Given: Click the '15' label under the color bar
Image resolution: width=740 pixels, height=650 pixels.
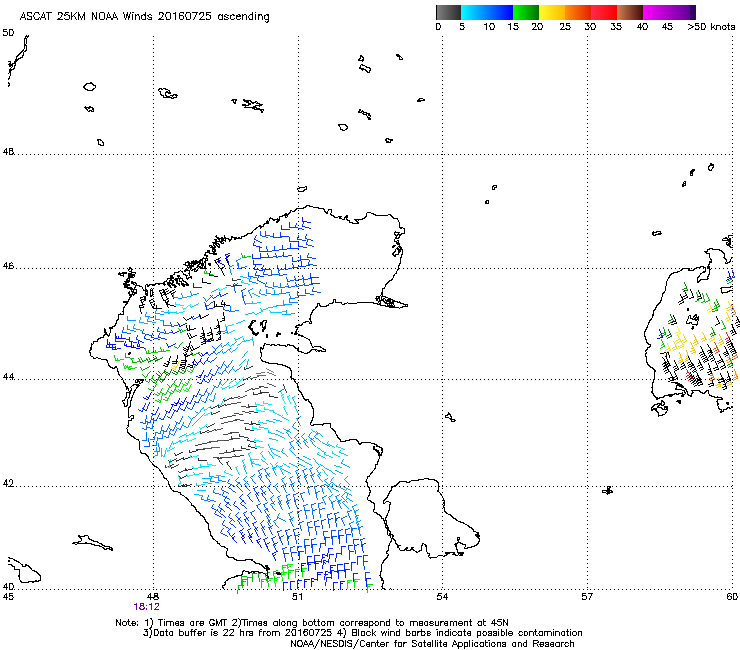Looking at the screenshot, I should 513,27.
